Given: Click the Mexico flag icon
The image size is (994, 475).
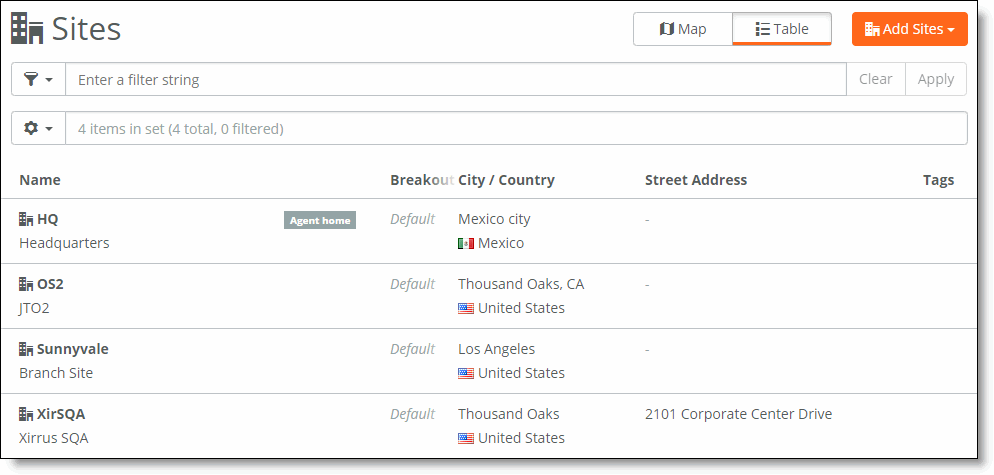Looking at the screenshot, I should 466,244.
